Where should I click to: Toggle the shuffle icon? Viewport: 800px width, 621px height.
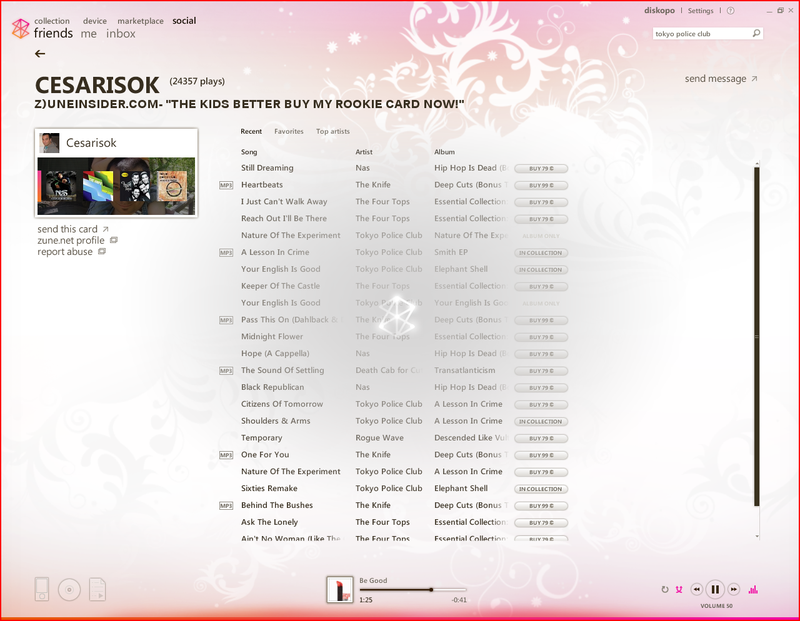pyautogui.click(x=679, y=589)
